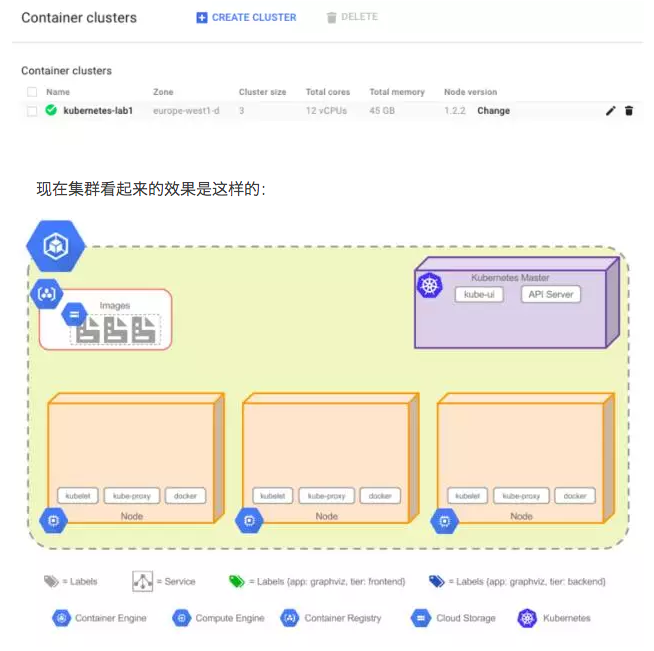Click kube-proxy box in the third Node
The width and height of the screenshot is (654, 651).
tap(521, 496)
